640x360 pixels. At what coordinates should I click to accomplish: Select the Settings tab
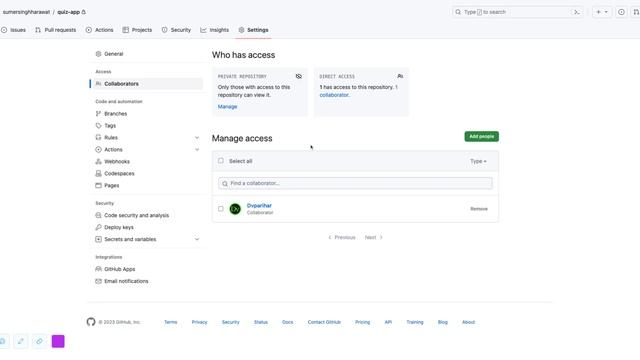pos(253,30)
